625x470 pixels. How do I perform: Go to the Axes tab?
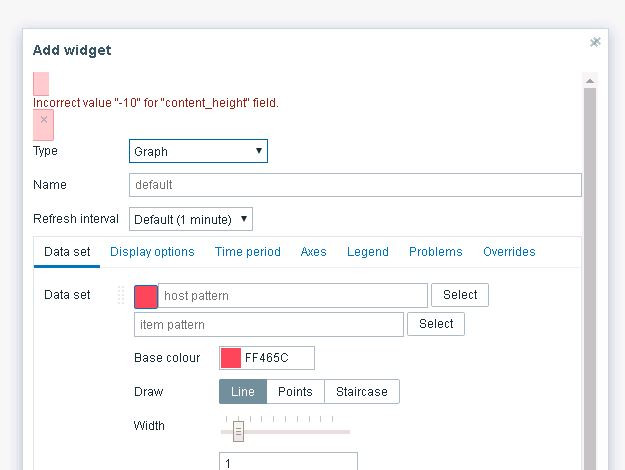tap(313, 252)
